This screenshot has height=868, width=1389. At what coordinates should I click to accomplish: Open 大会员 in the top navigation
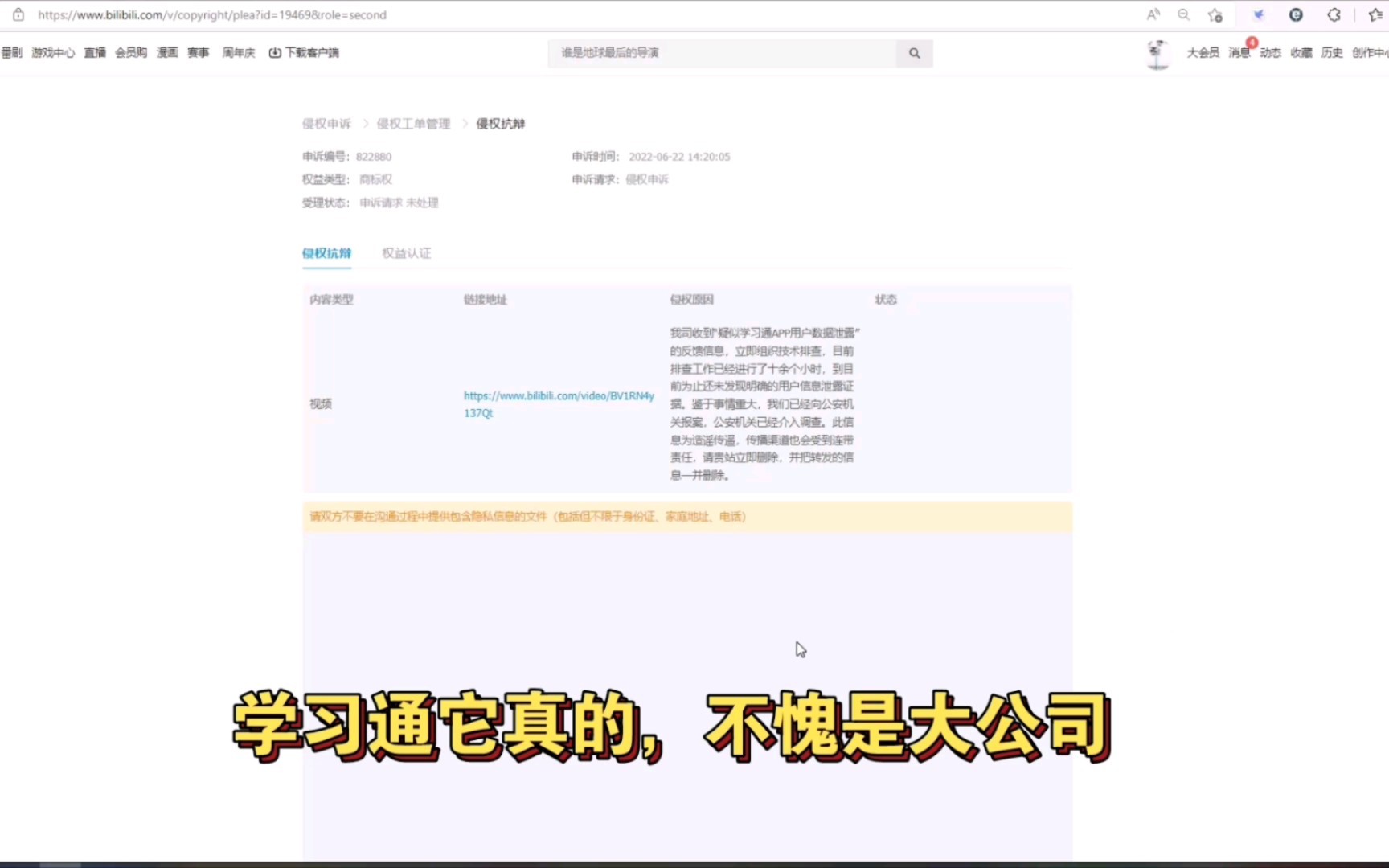tap(1203, 52)
